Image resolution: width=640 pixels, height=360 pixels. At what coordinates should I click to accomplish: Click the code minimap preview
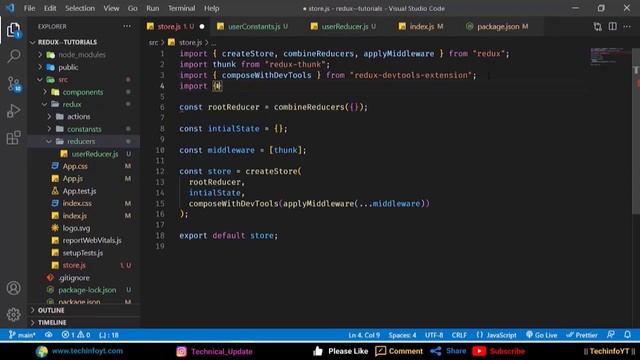611,56
